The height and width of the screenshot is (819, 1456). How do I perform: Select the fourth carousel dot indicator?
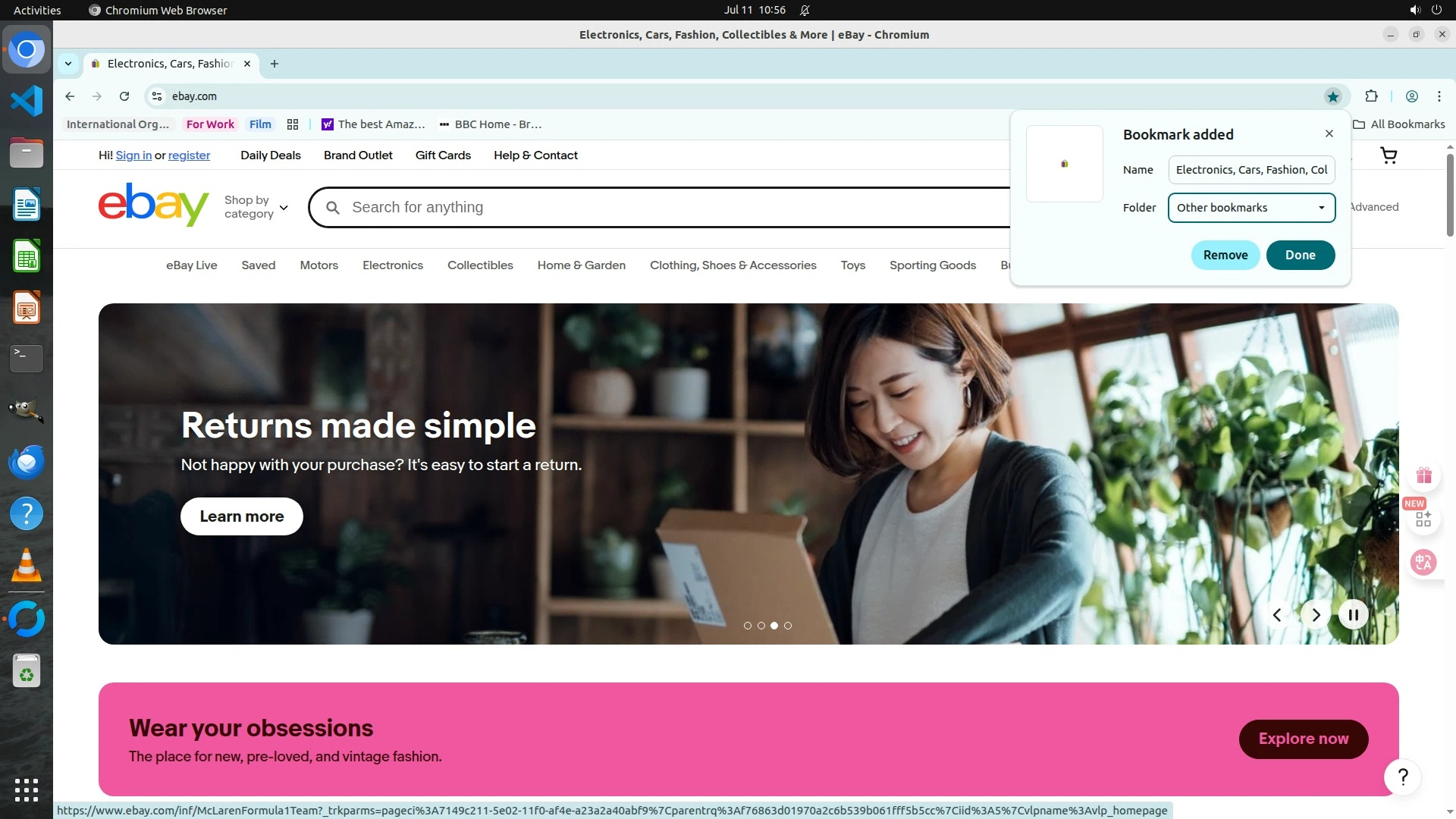[x=788, y=626]
